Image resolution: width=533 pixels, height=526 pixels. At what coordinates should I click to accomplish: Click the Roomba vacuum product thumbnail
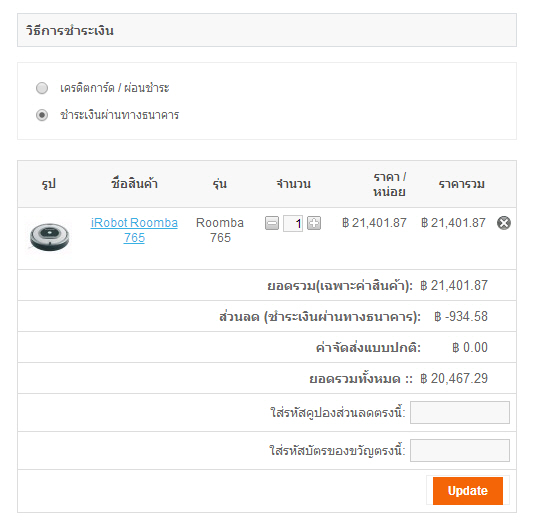pyautogui.click(x=49, y=237)
